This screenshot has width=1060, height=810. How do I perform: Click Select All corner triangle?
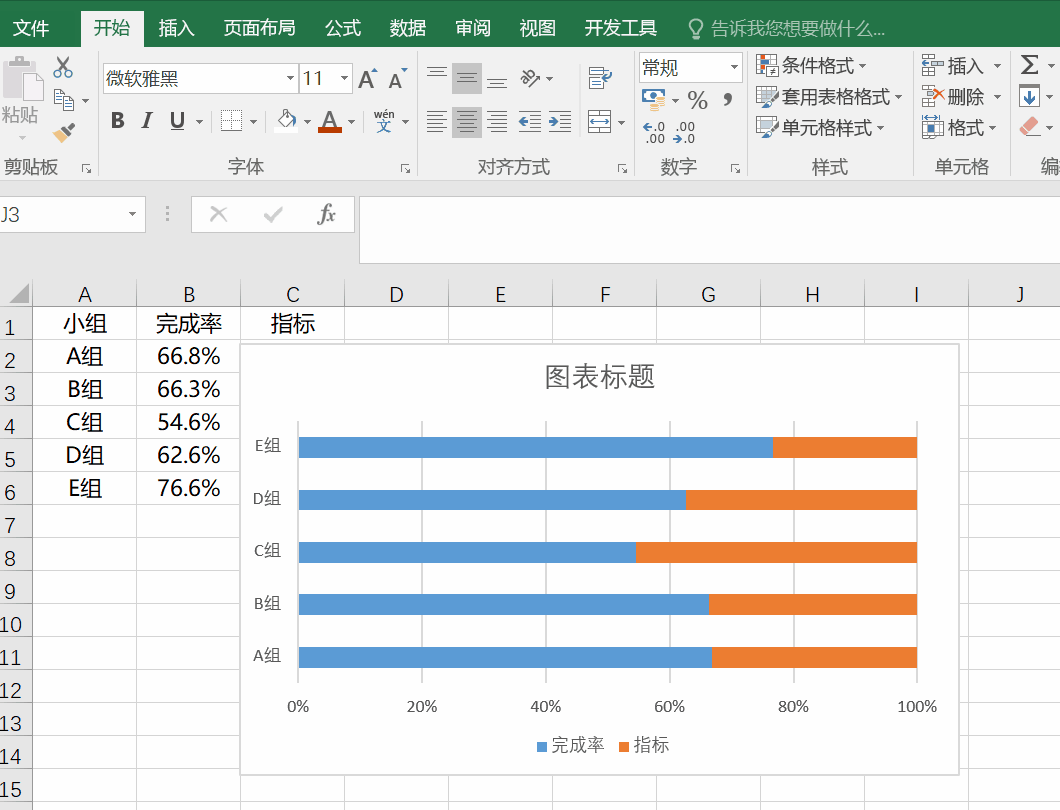pos(18,293)
